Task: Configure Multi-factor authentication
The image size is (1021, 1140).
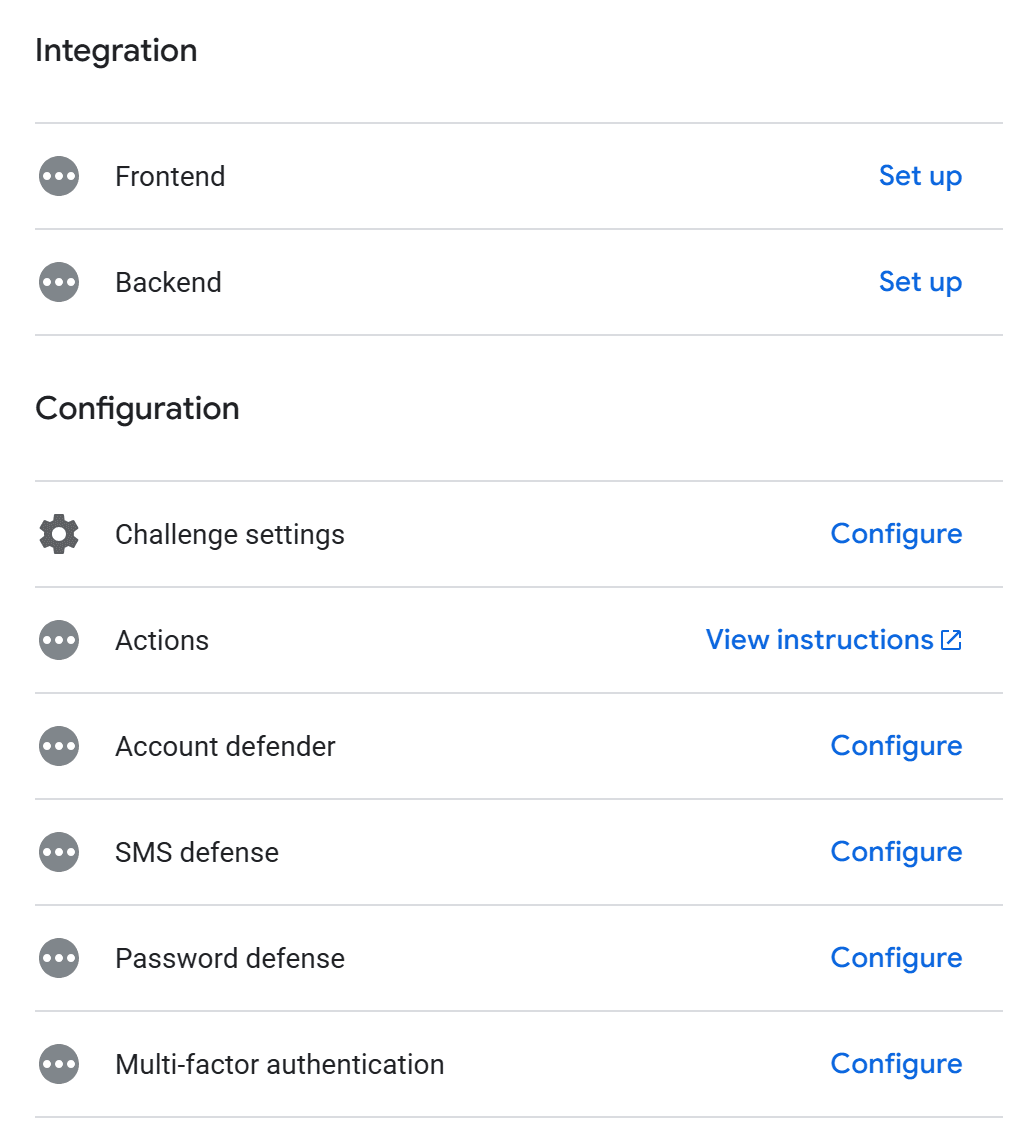Action: tap(896, 1065)
